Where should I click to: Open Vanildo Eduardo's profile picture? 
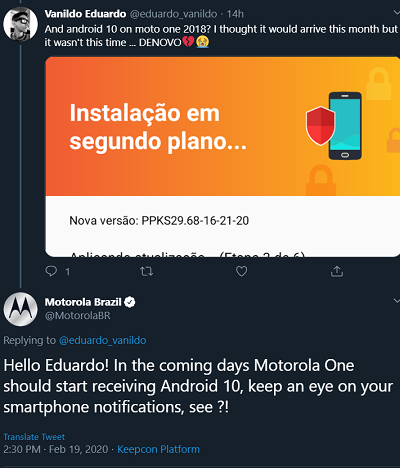coord(20,24)
